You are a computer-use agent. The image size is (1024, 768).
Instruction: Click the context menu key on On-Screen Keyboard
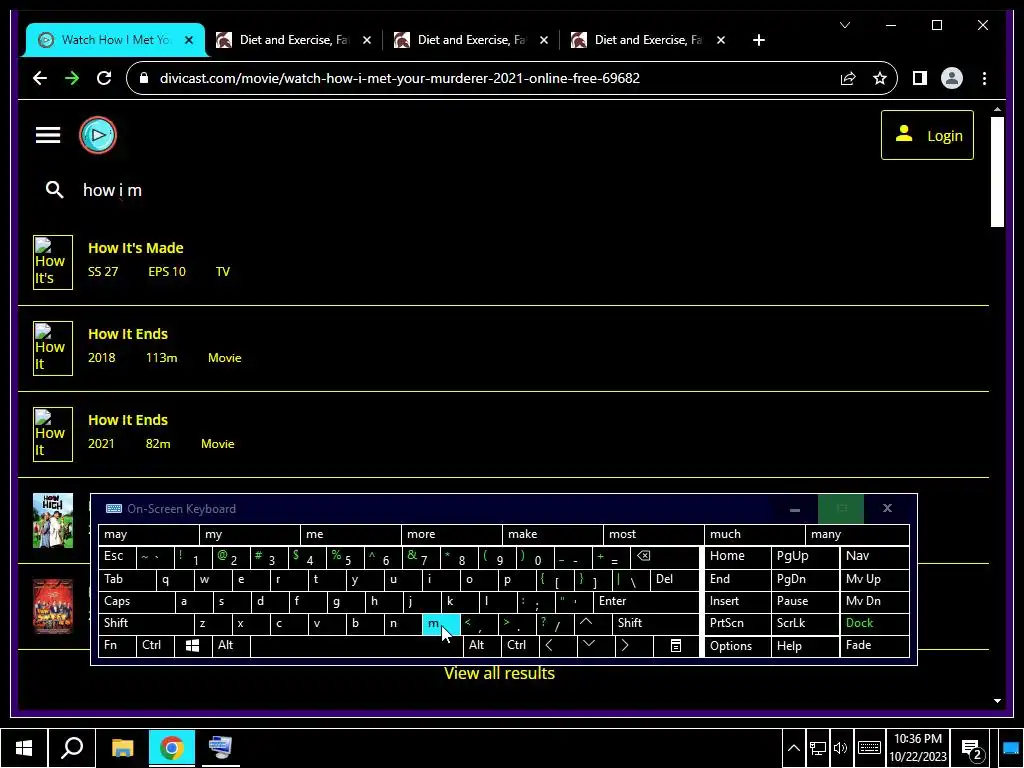coord(676,645)
